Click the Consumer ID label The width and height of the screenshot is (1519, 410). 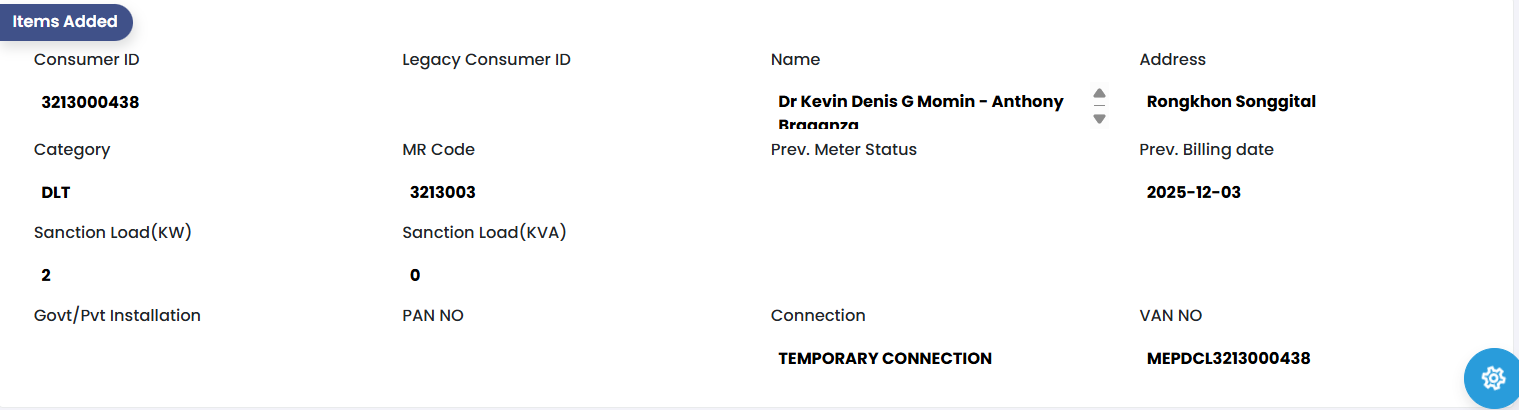click(86, 60)
